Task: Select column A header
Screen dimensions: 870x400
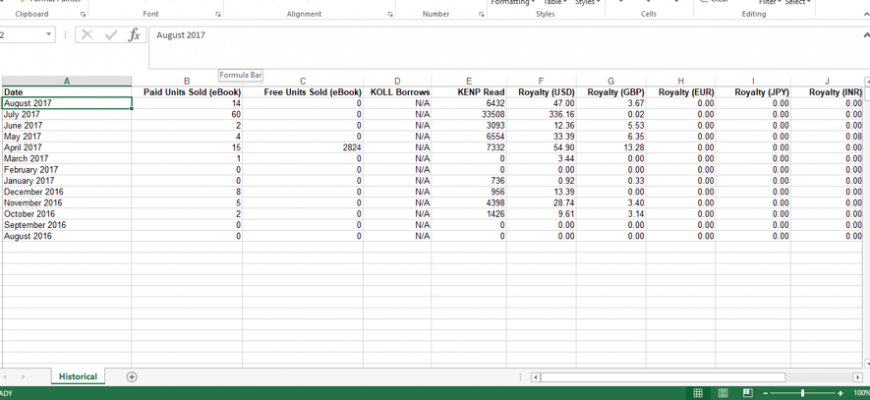Action: 66,81
